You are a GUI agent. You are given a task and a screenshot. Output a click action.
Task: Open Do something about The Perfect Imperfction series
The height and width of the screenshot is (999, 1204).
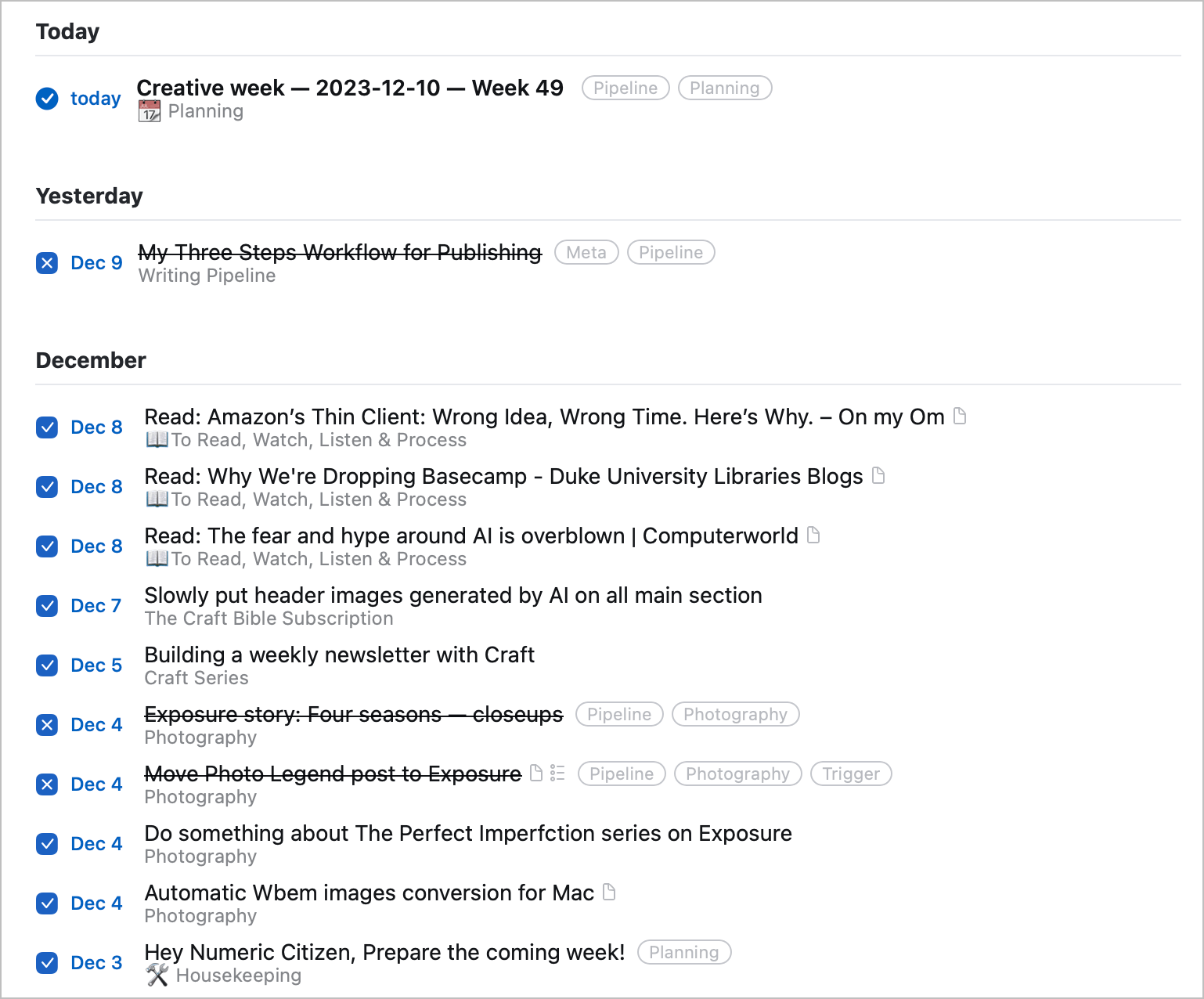[468, 833]
